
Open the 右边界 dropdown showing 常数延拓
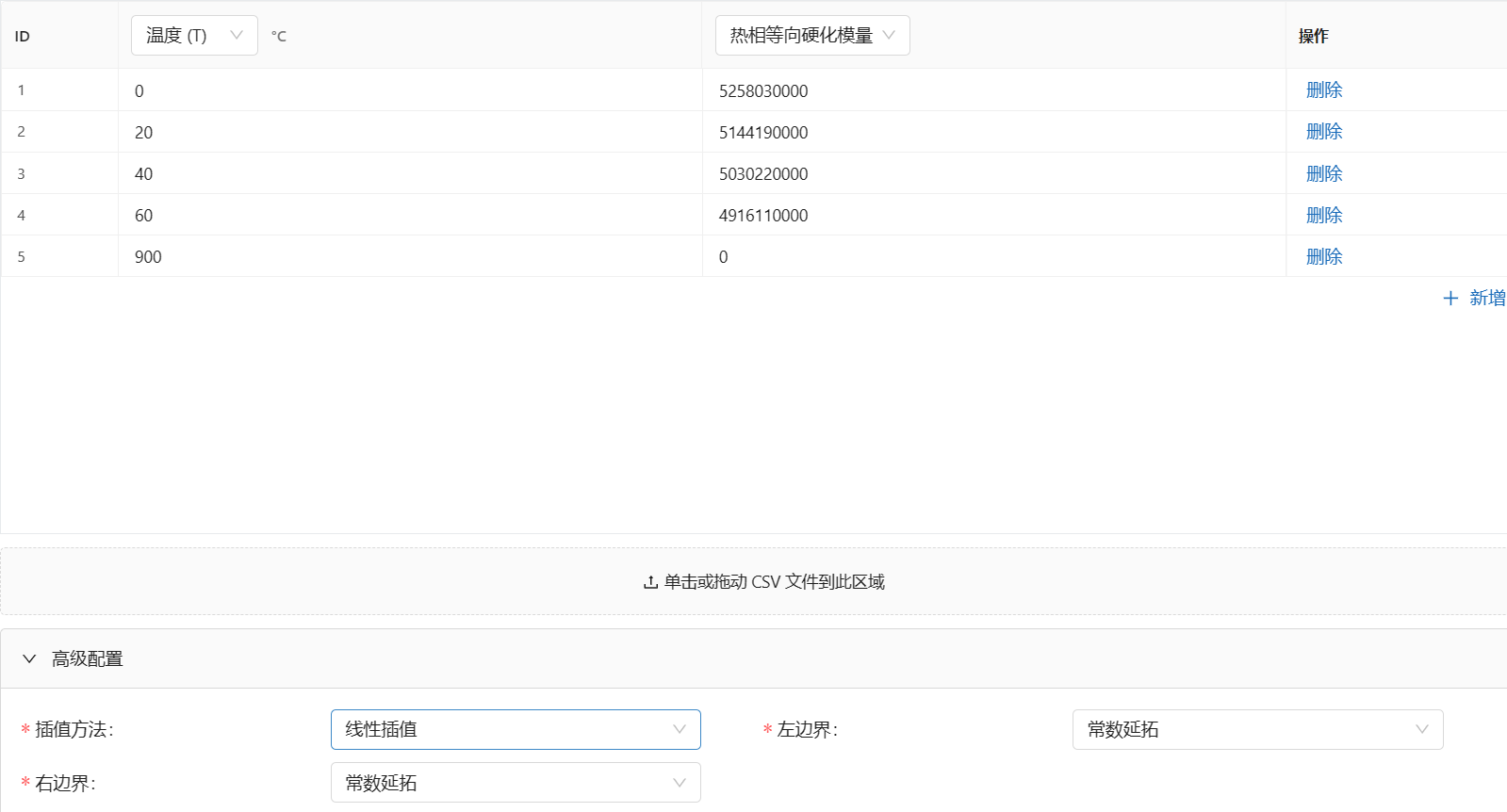[516, 783]
